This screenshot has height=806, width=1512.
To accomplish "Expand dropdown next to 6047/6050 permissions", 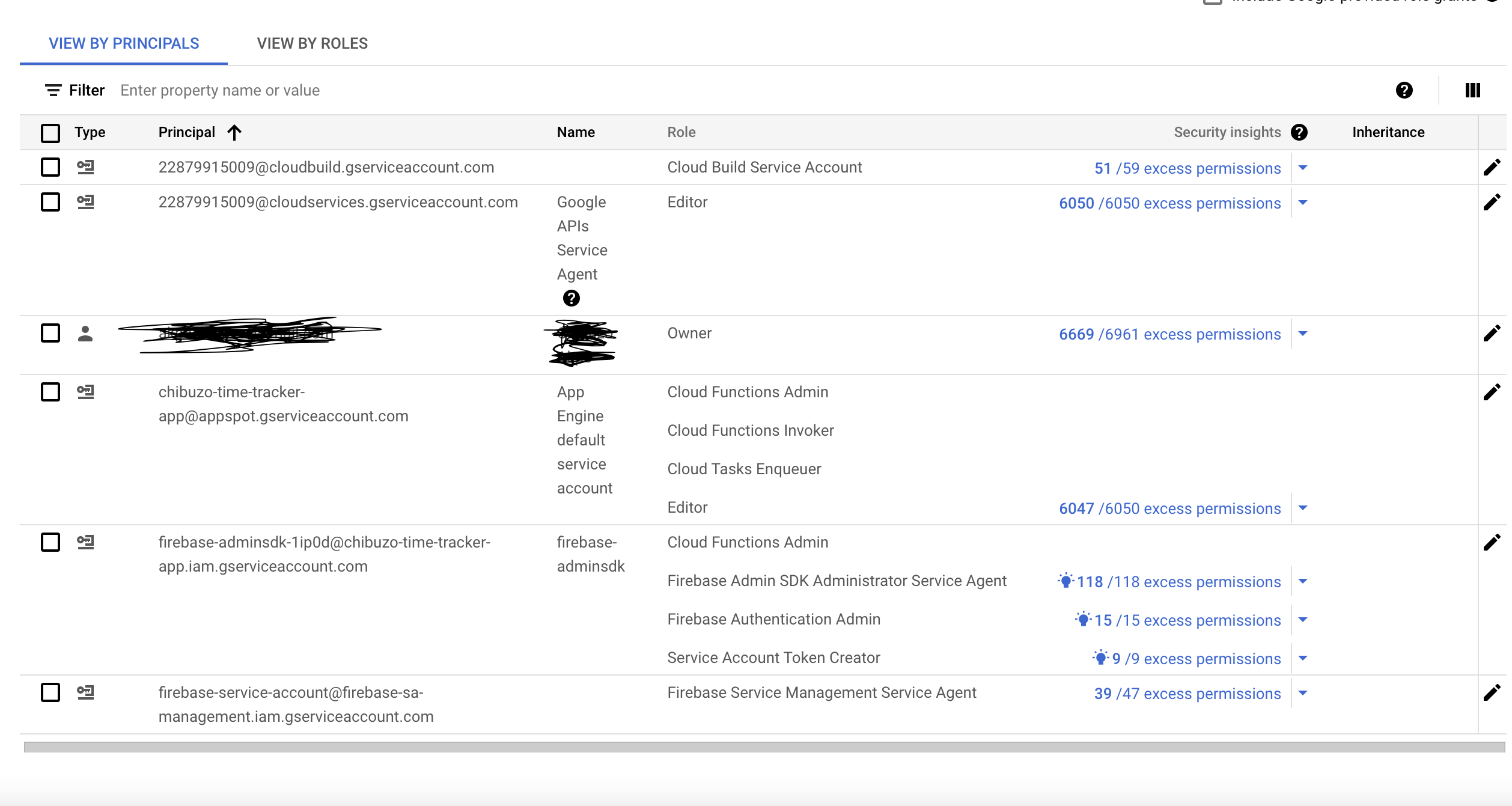I will 1303,508.
